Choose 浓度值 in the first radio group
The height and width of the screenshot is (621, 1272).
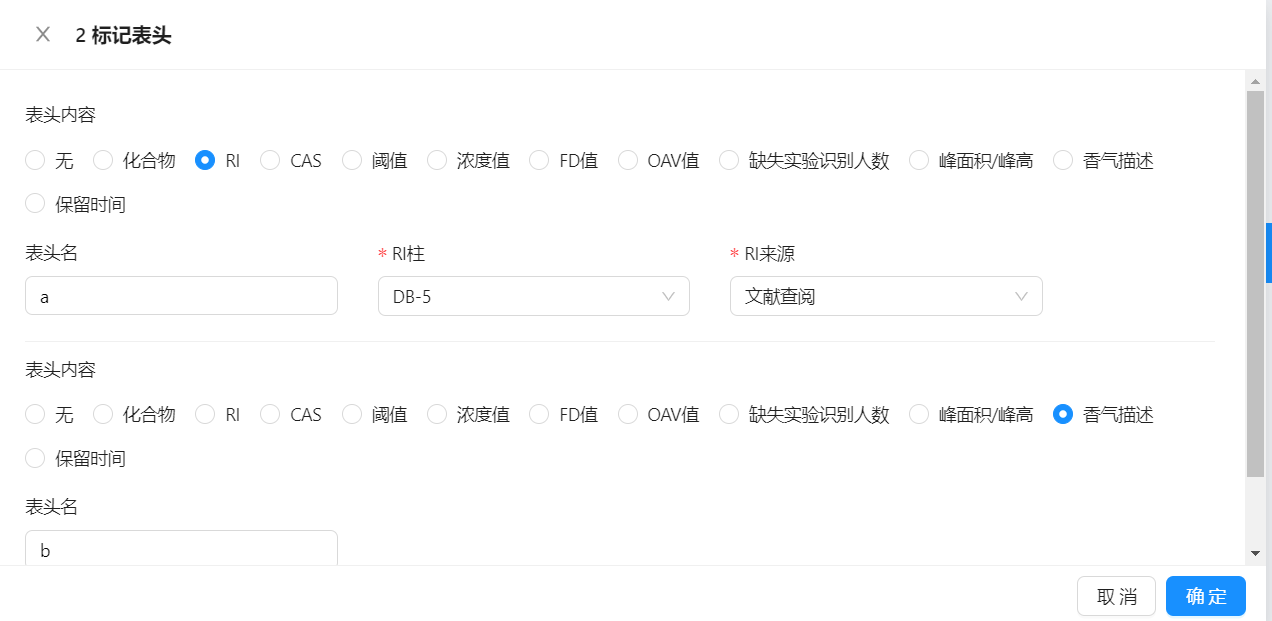click(x=437, y=160)
